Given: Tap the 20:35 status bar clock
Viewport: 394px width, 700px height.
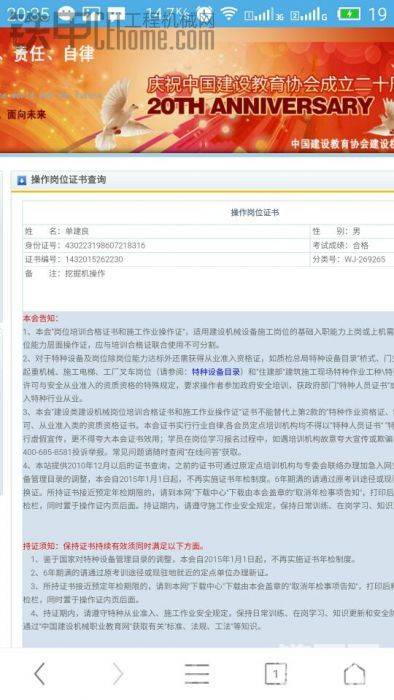Looking at the screenshot, I should click(x=28, y=14).
